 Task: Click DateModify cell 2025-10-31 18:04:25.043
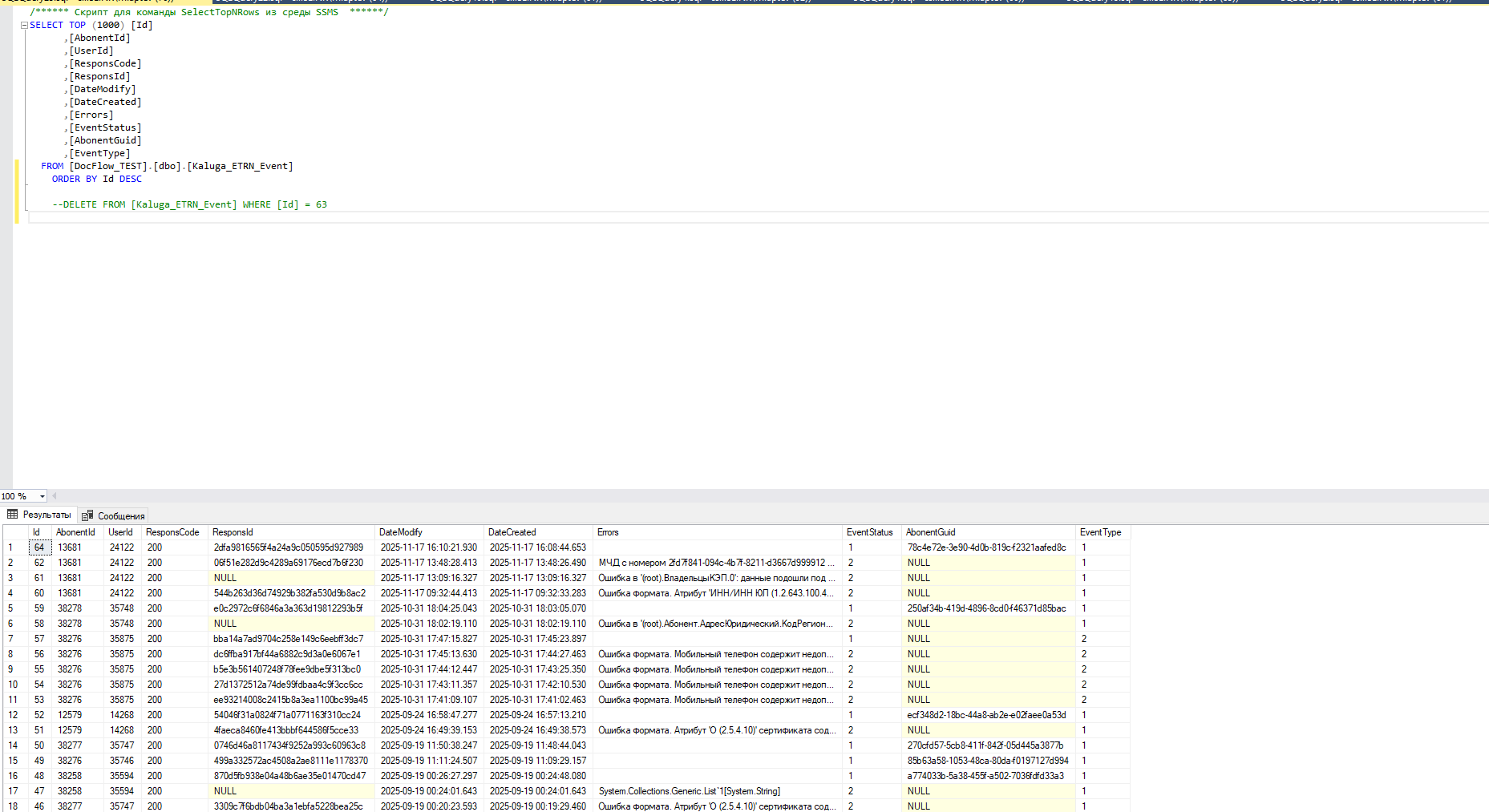point(430,608)
